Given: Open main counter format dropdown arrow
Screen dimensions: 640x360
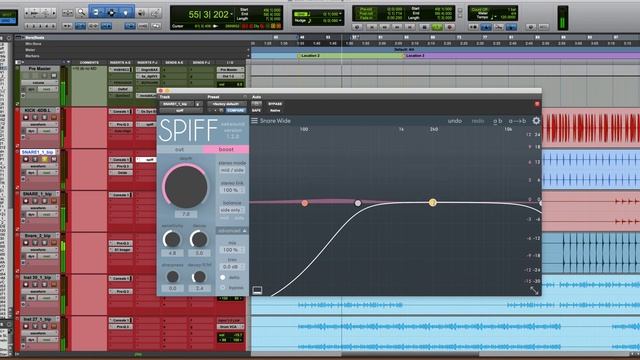Looking at the screenshot, I should click(x=232, y=15).
